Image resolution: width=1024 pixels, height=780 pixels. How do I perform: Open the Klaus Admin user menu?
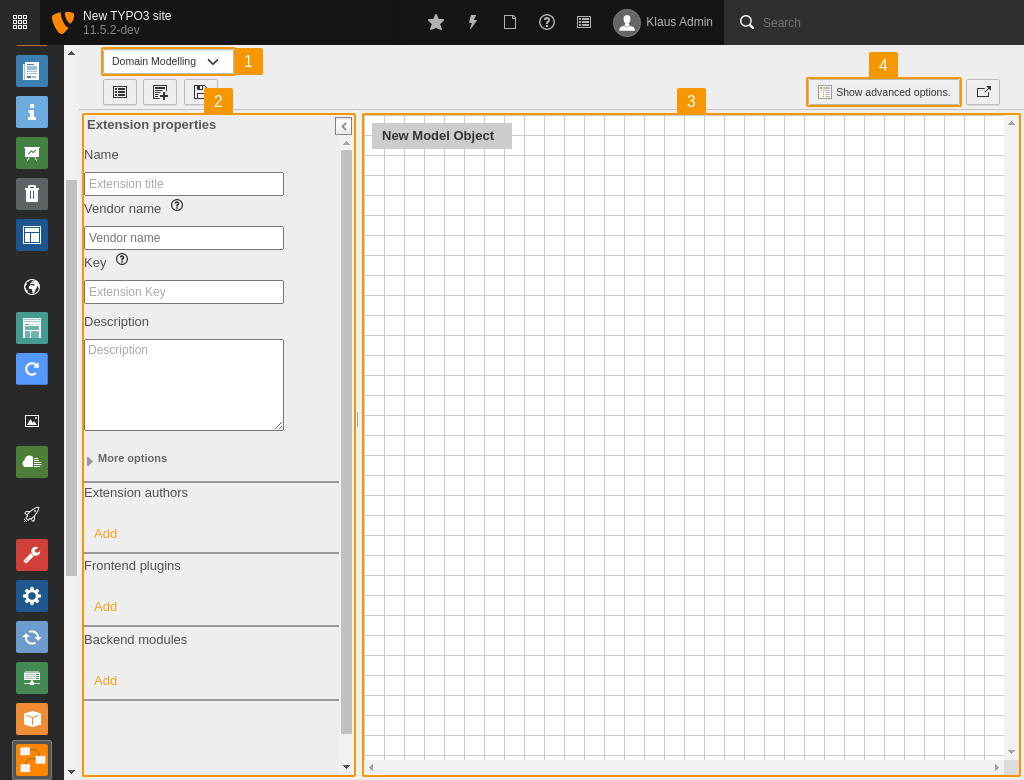pyautogui.click(x=663, y=22)
